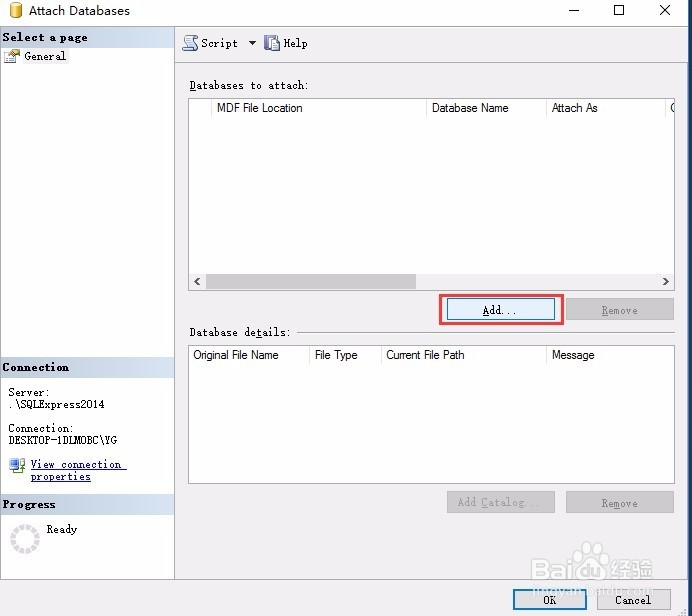Screen dimensions: 692x616
Task: Click the Remove button under the Database details list
Action: pyautogui.click(x=620, y=502)
